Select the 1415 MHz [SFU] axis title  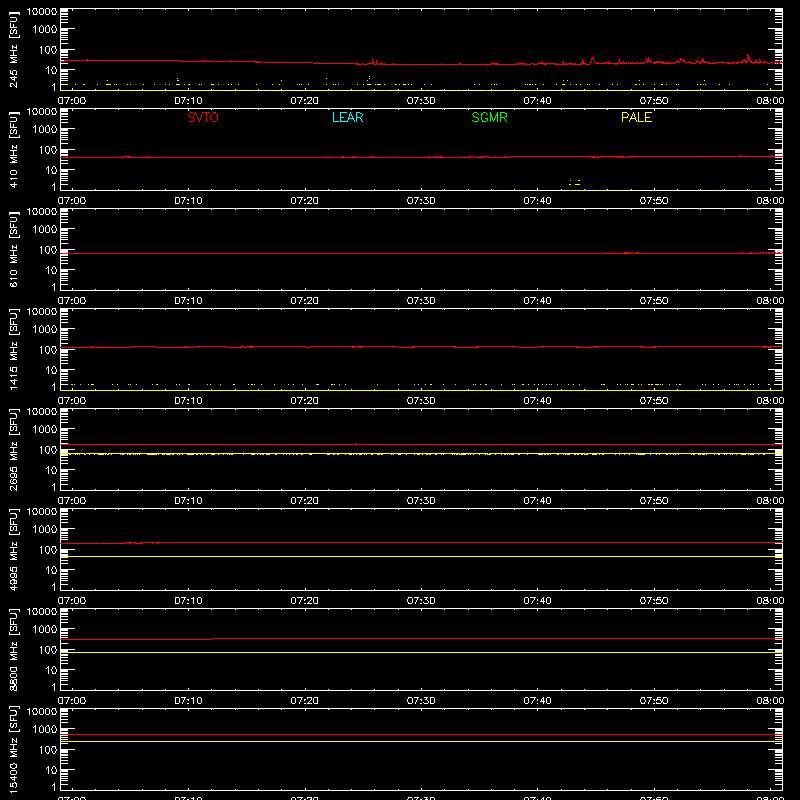pyautogui.click(x=13, y=350)
